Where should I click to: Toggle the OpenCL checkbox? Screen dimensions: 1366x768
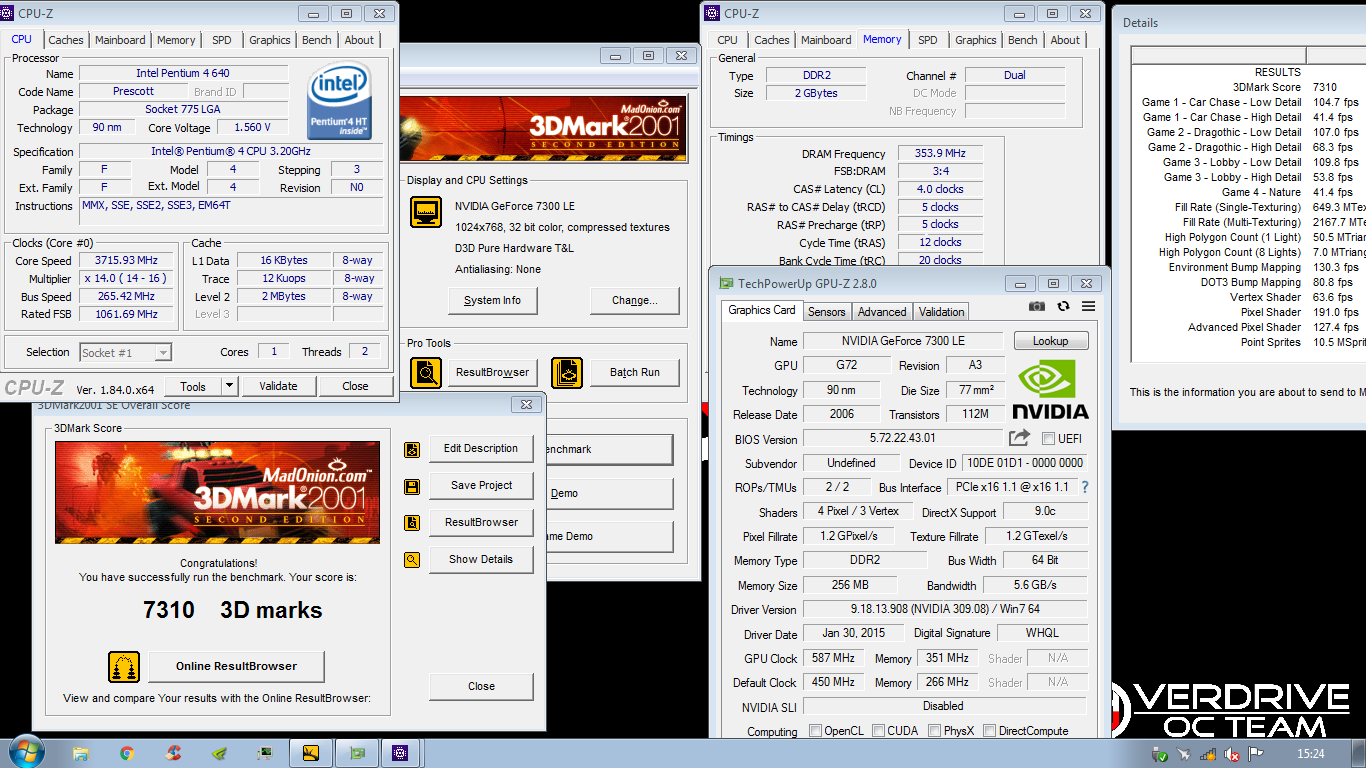(x=815, y=731)
